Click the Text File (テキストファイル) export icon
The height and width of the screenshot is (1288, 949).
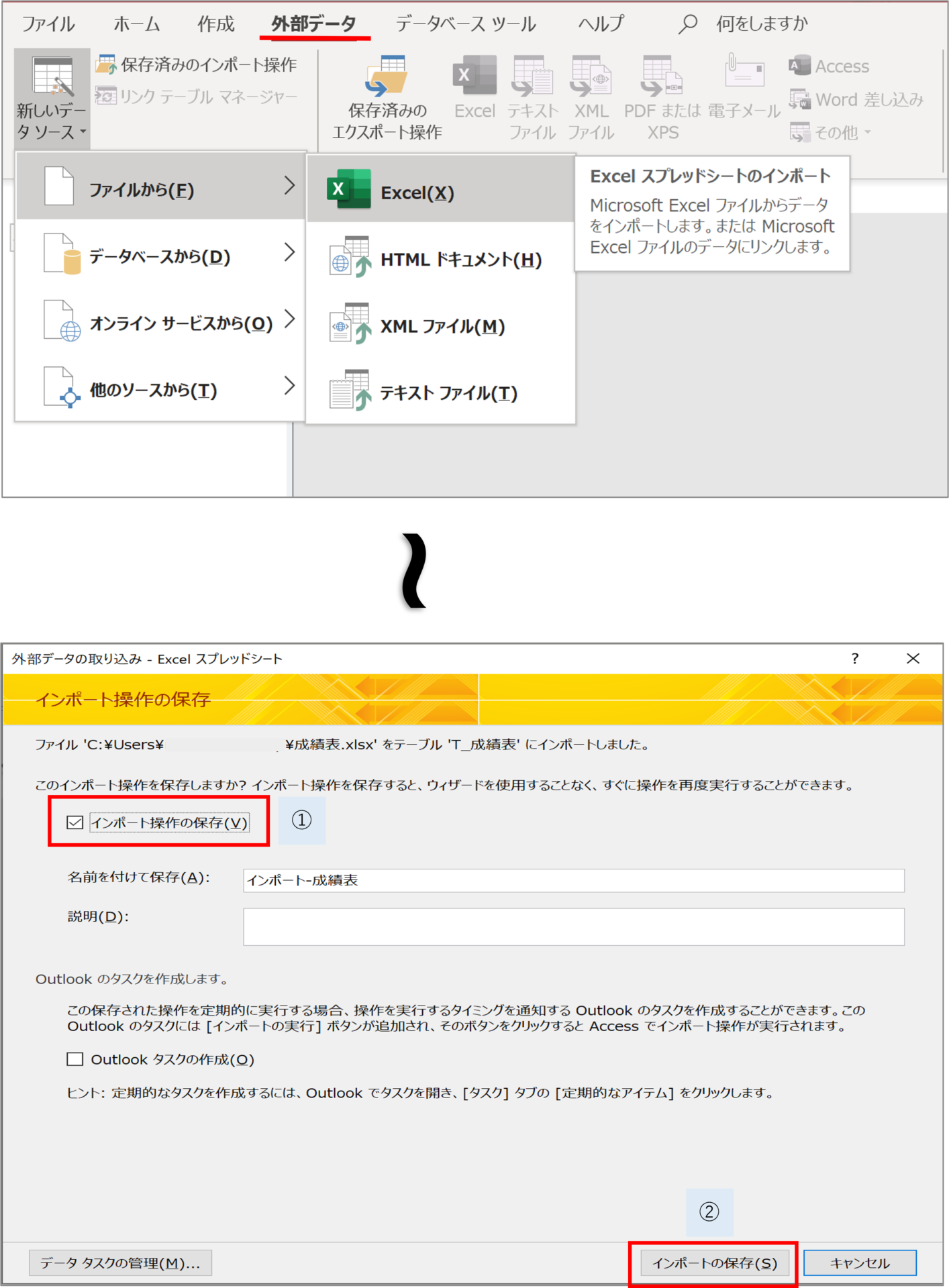click(532, 76)
